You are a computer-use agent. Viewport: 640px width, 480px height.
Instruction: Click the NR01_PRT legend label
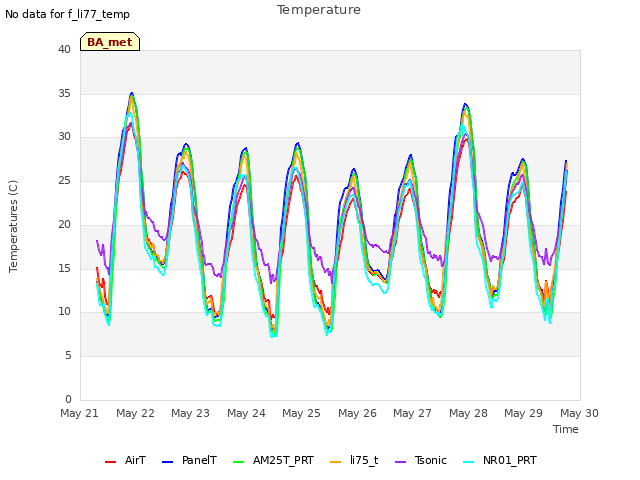click(510, 460)
